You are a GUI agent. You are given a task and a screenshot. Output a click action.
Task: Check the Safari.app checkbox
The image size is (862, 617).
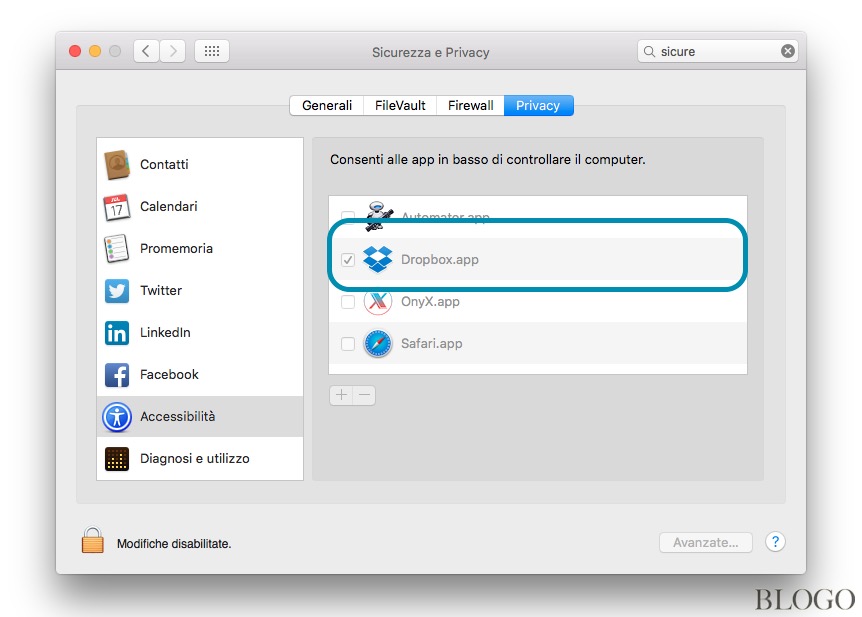347,343
